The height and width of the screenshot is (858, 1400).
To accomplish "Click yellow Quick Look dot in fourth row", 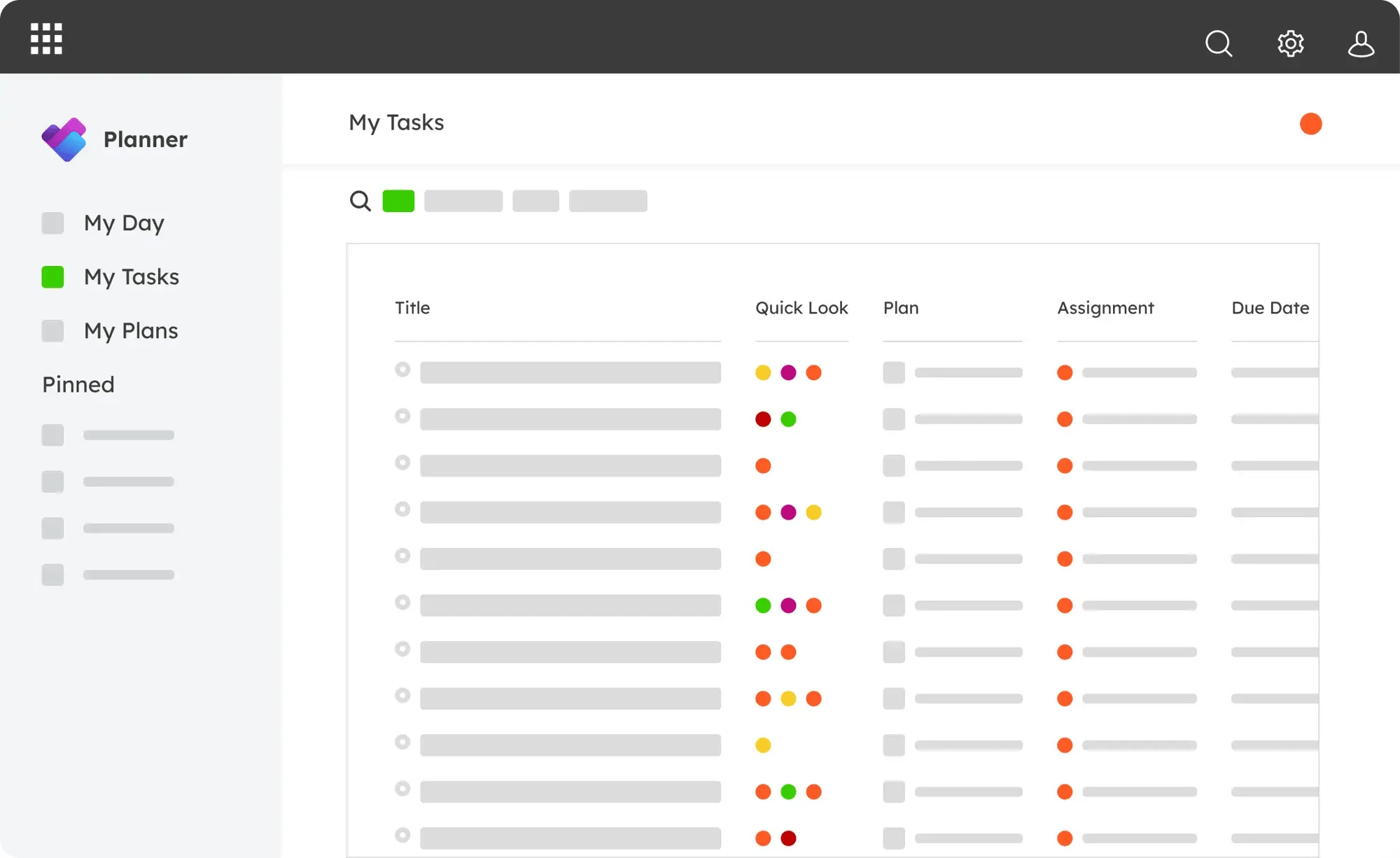I will (813, 512).
